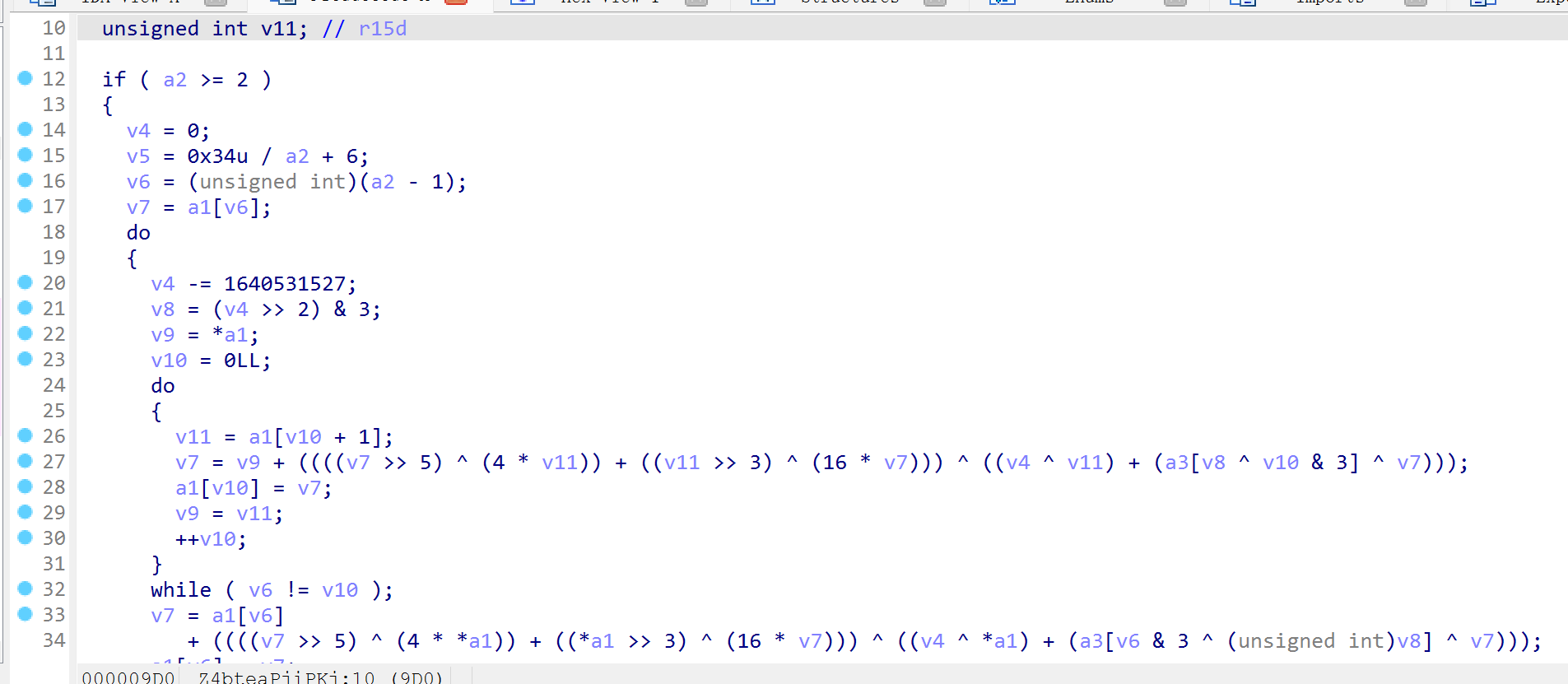Switch to the Imports tab
This screenshot has height=684, width=1568.
click(1329, 2)
